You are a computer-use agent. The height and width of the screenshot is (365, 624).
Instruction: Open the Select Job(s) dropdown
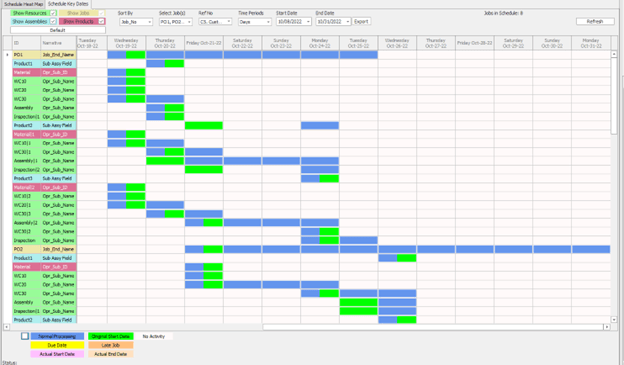[x=189, y=22]
